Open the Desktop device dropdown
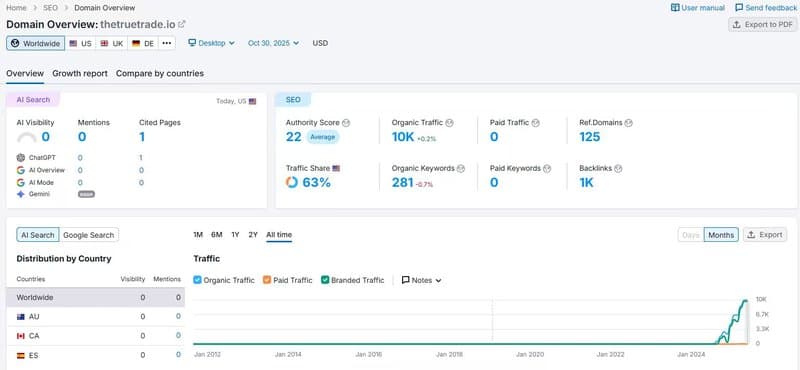This screenshot has height=370, width=800. [211, 43]
